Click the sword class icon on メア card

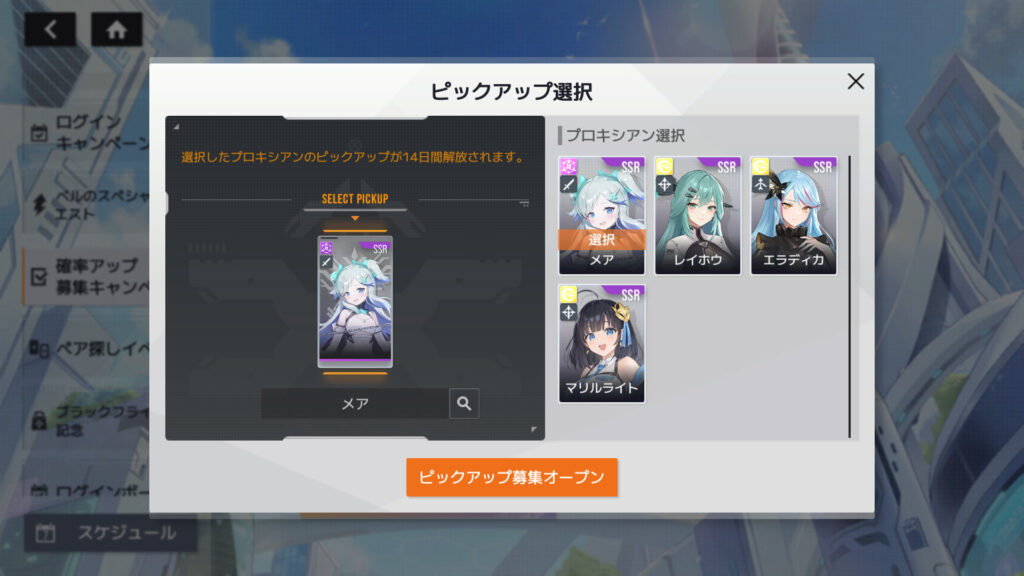(568, 185)
